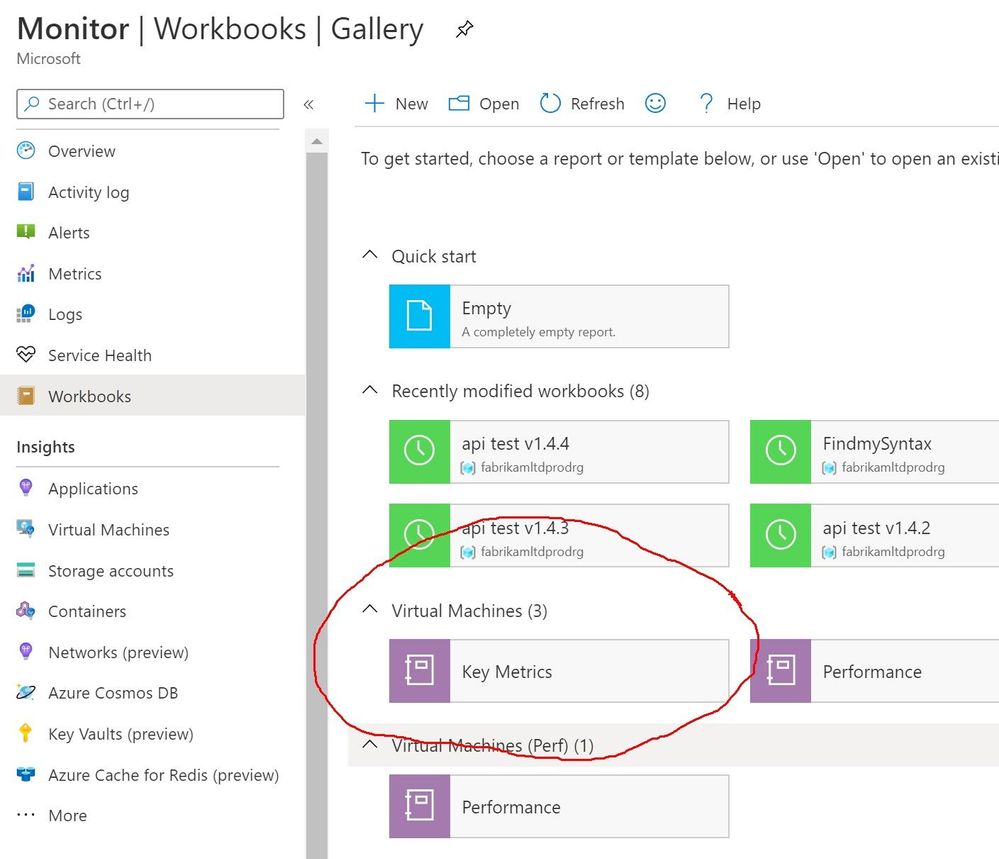Viewport: 999px width, 859px height.
Task: Click the Insights section heading
Action: click(45, 447)
